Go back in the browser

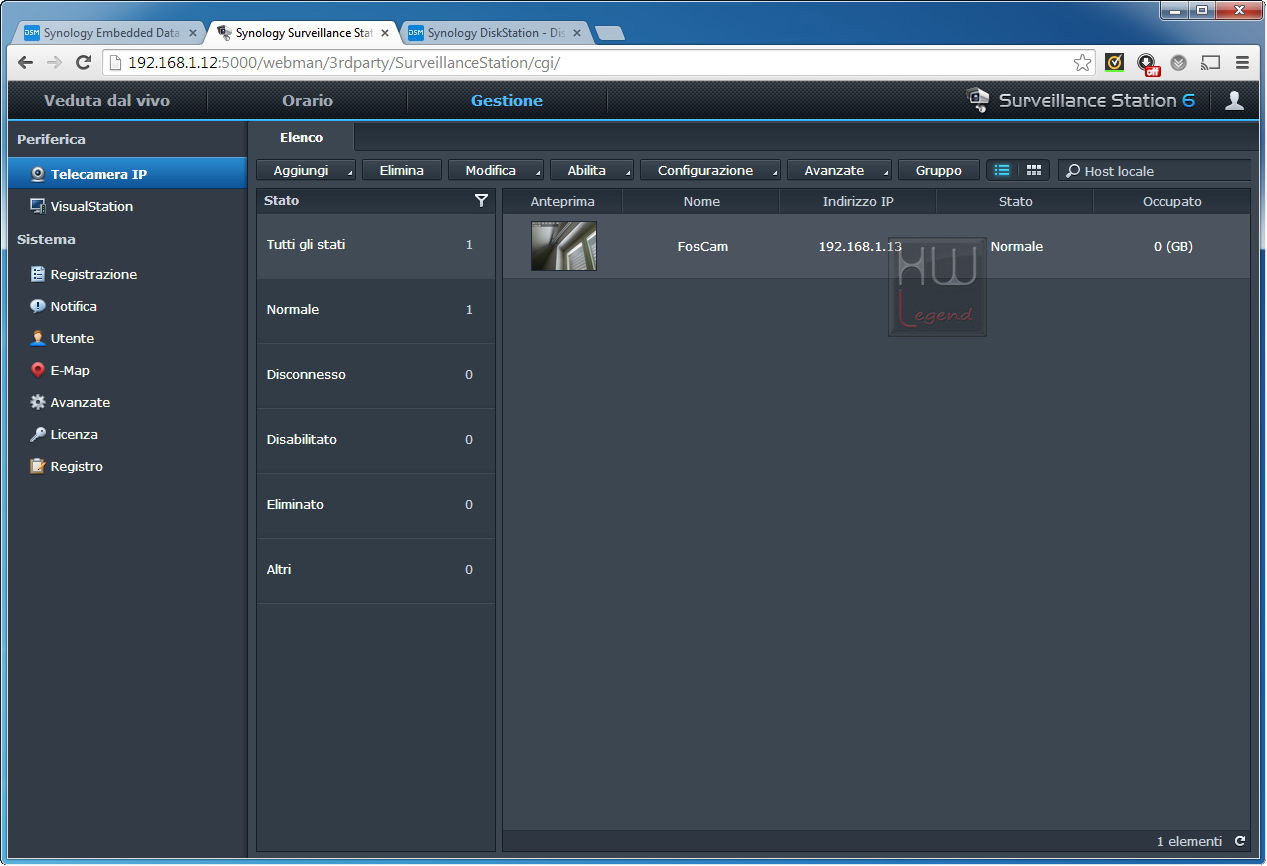pyautogui.click(x=26, y=62)
